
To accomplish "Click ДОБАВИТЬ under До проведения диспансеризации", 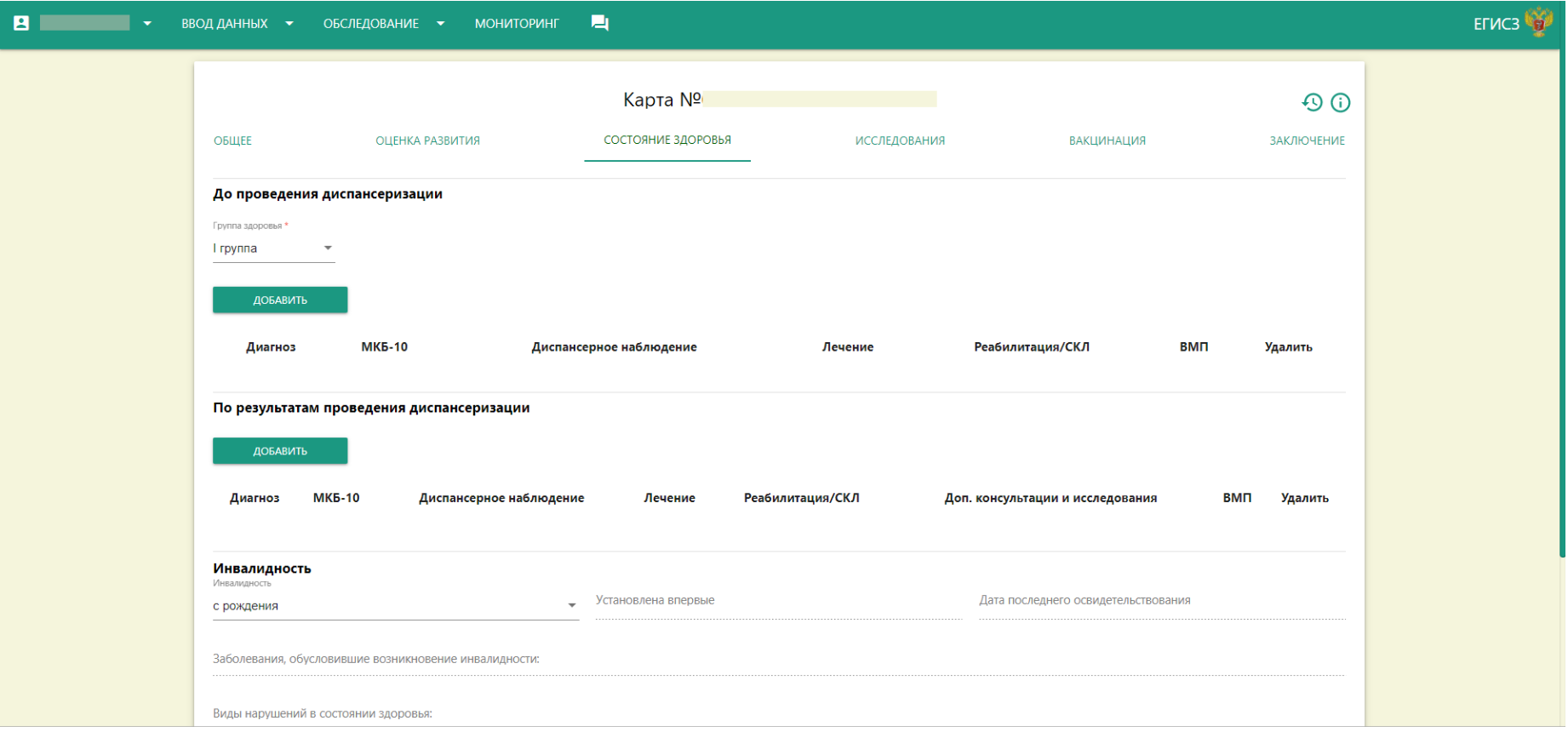I will click(x=280, y=300).
